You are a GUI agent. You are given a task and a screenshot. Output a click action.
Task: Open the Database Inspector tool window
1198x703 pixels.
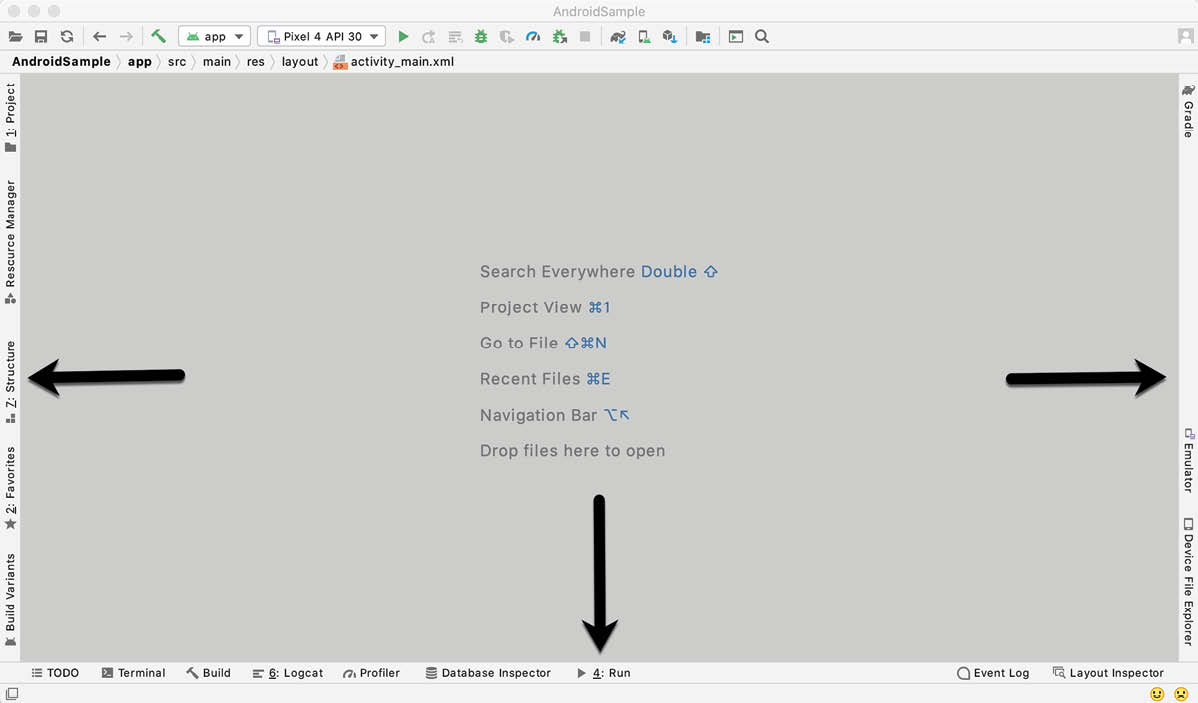click(488, 673)
